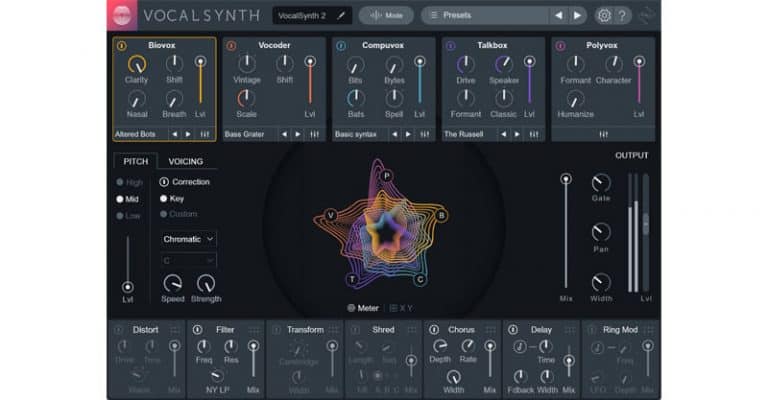Click the iZotope logo in top-left corner
The width and height of the screenshot is (768, 400).
pos(122,15)
